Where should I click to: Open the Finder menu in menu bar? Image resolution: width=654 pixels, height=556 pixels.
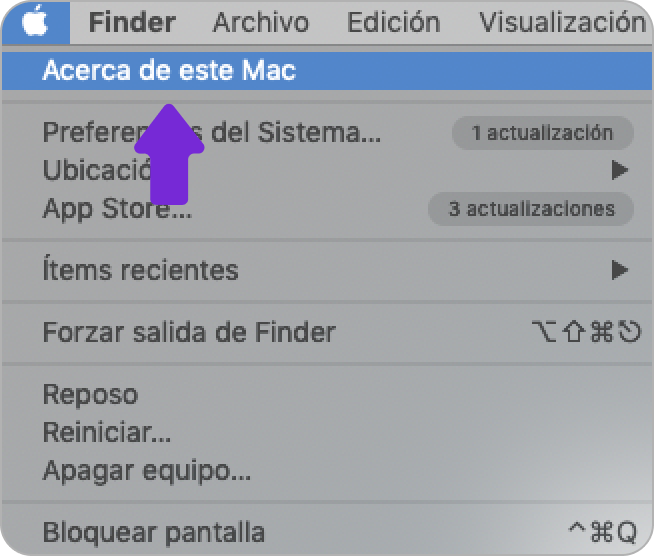tap(132, 21)
